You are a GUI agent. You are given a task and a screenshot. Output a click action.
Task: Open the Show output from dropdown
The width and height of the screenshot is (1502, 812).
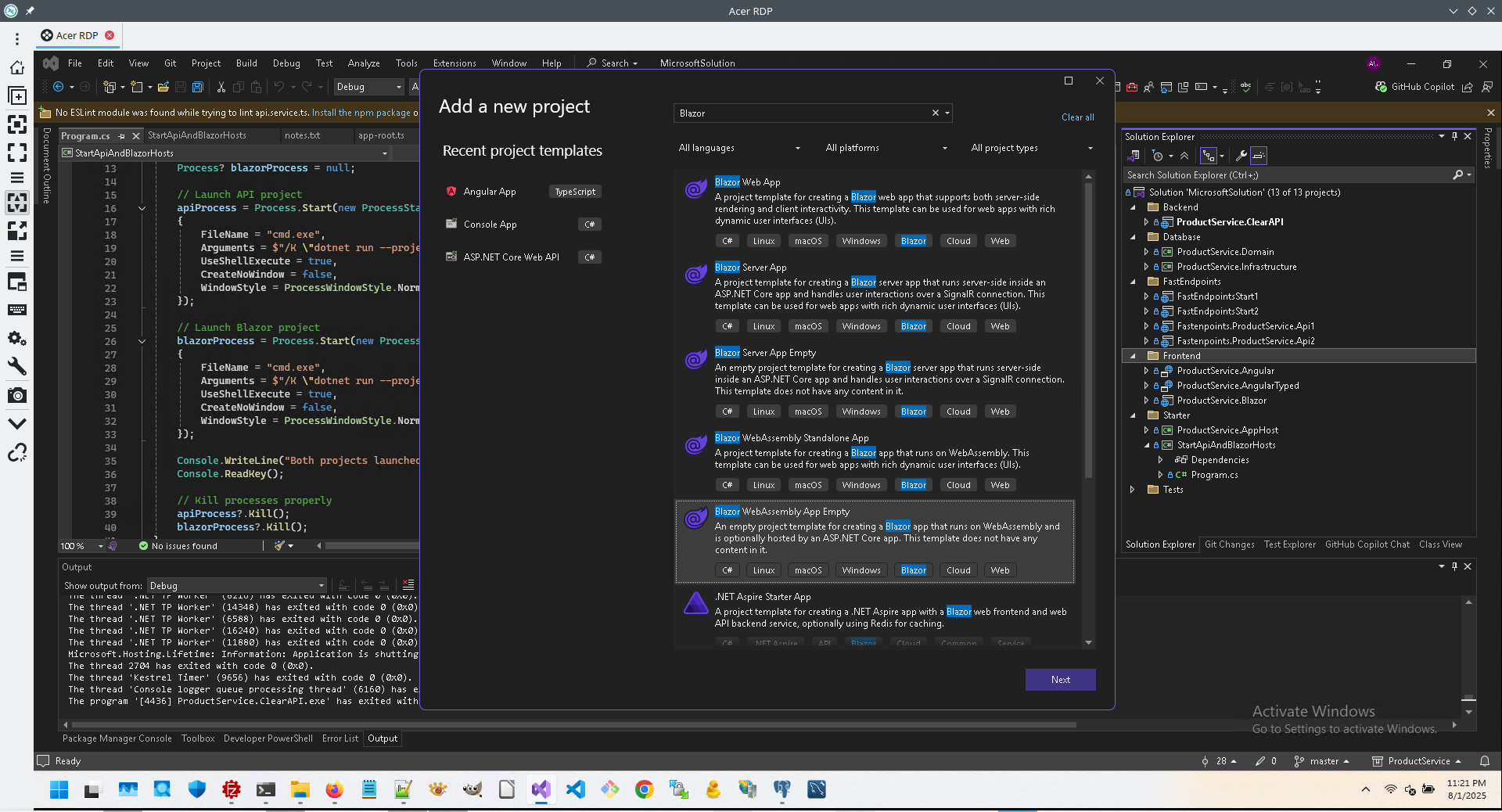click(x=236, y=586)
